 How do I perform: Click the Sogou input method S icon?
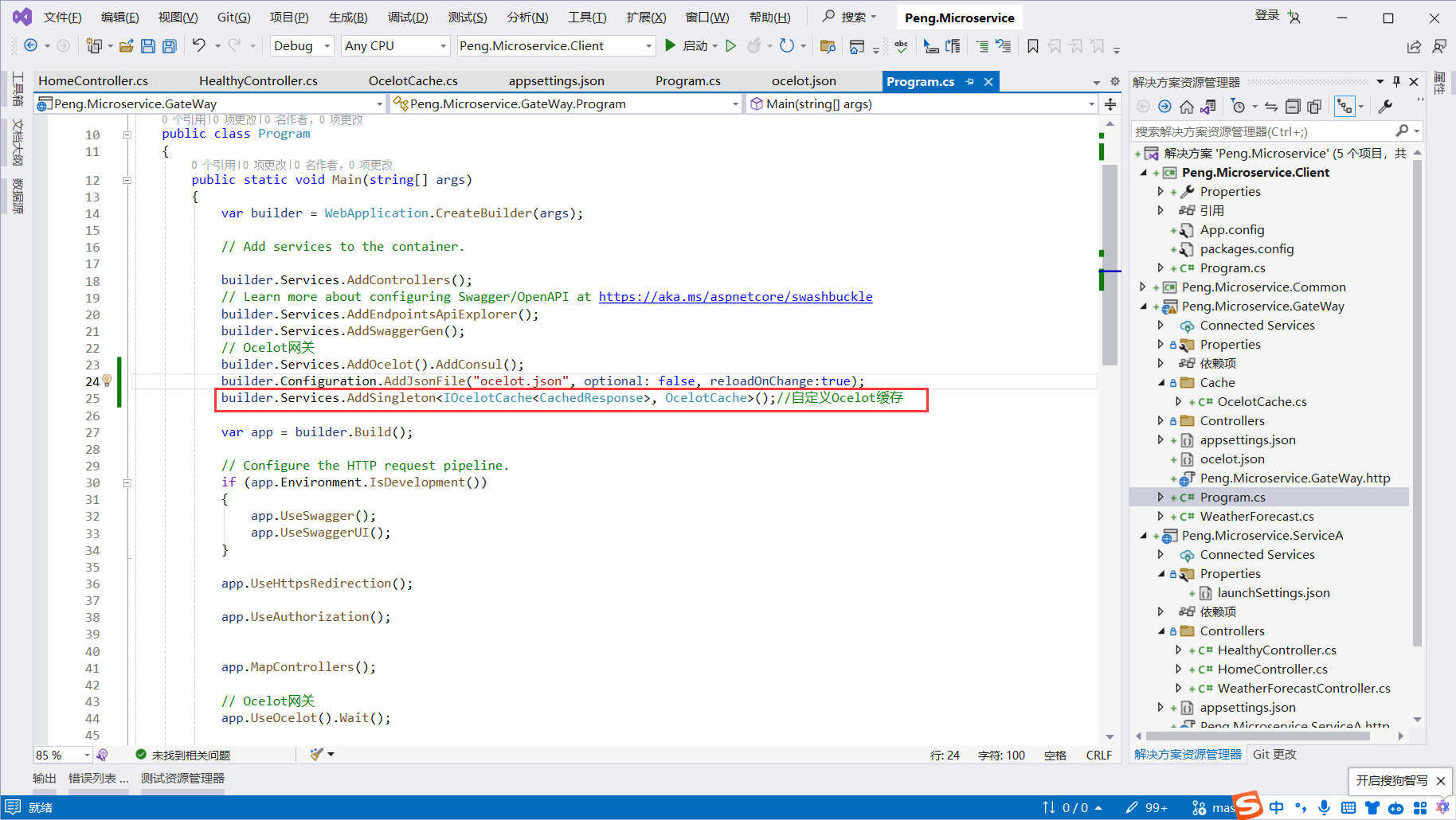pyautogui.click(x=1248, y=805)
